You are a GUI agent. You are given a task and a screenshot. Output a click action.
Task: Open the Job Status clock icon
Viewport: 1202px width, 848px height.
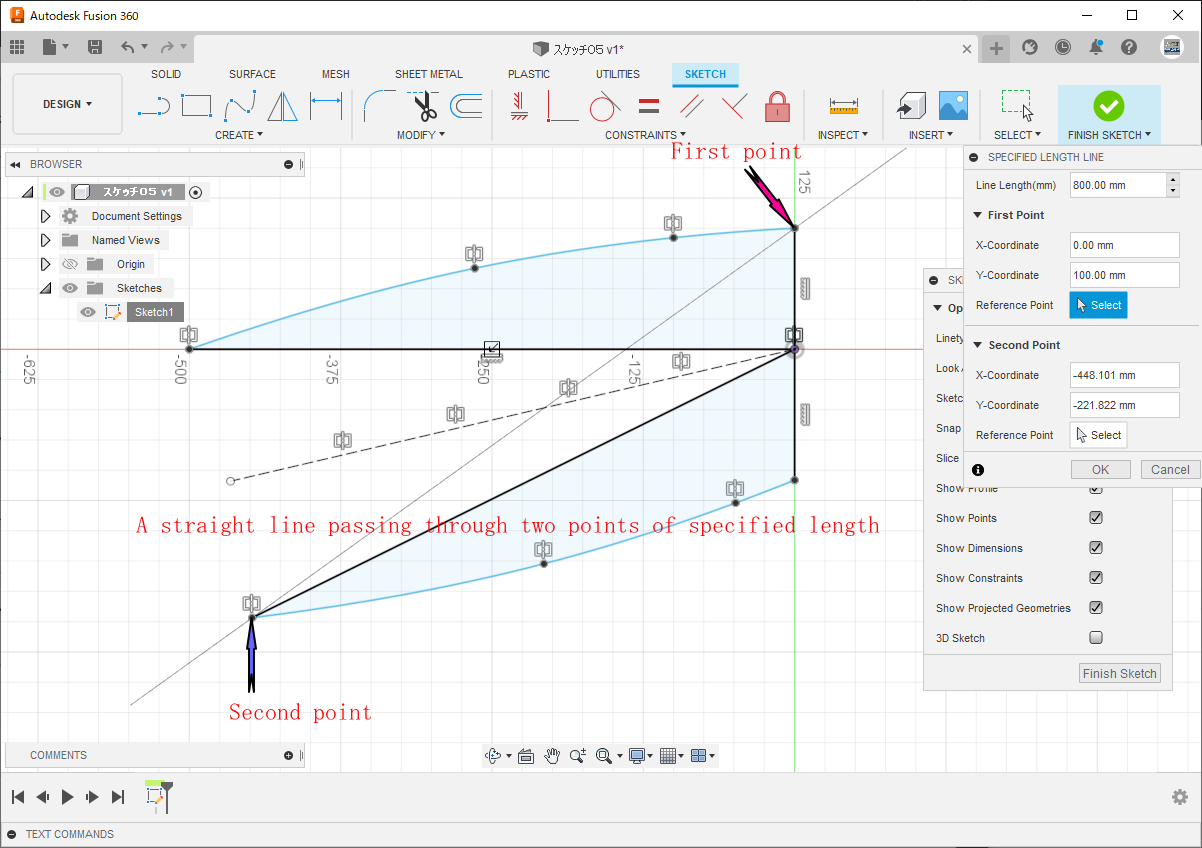tap(1062, 47)
